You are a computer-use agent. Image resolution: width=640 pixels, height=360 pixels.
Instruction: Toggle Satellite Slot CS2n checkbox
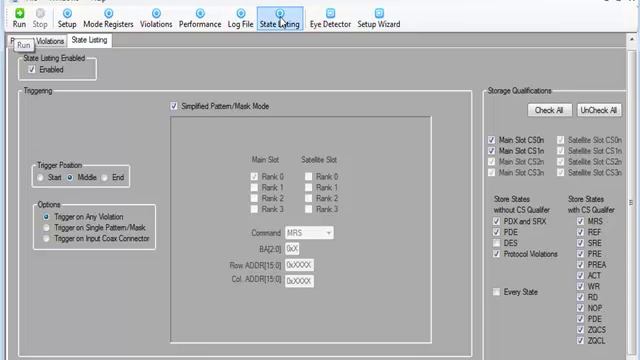(x=561, y=162)
